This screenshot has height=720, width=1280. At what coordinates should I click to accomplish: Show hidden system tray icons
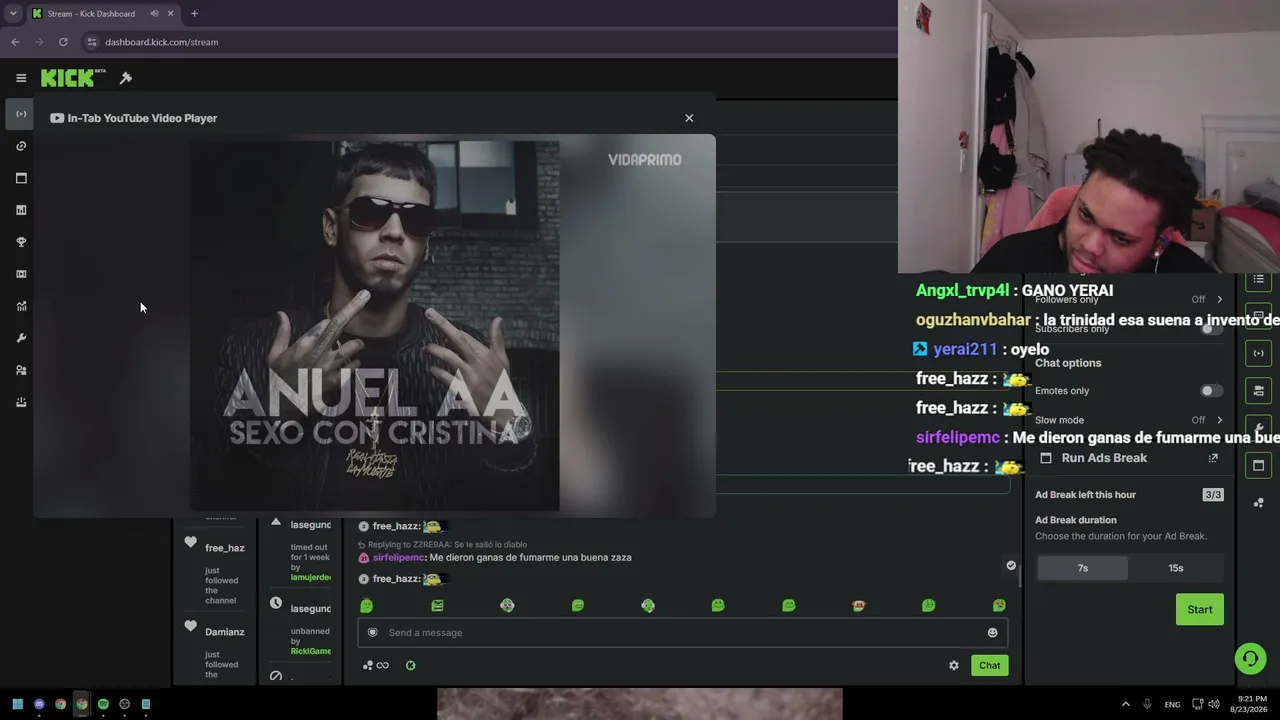click(x=1125, y=704)
